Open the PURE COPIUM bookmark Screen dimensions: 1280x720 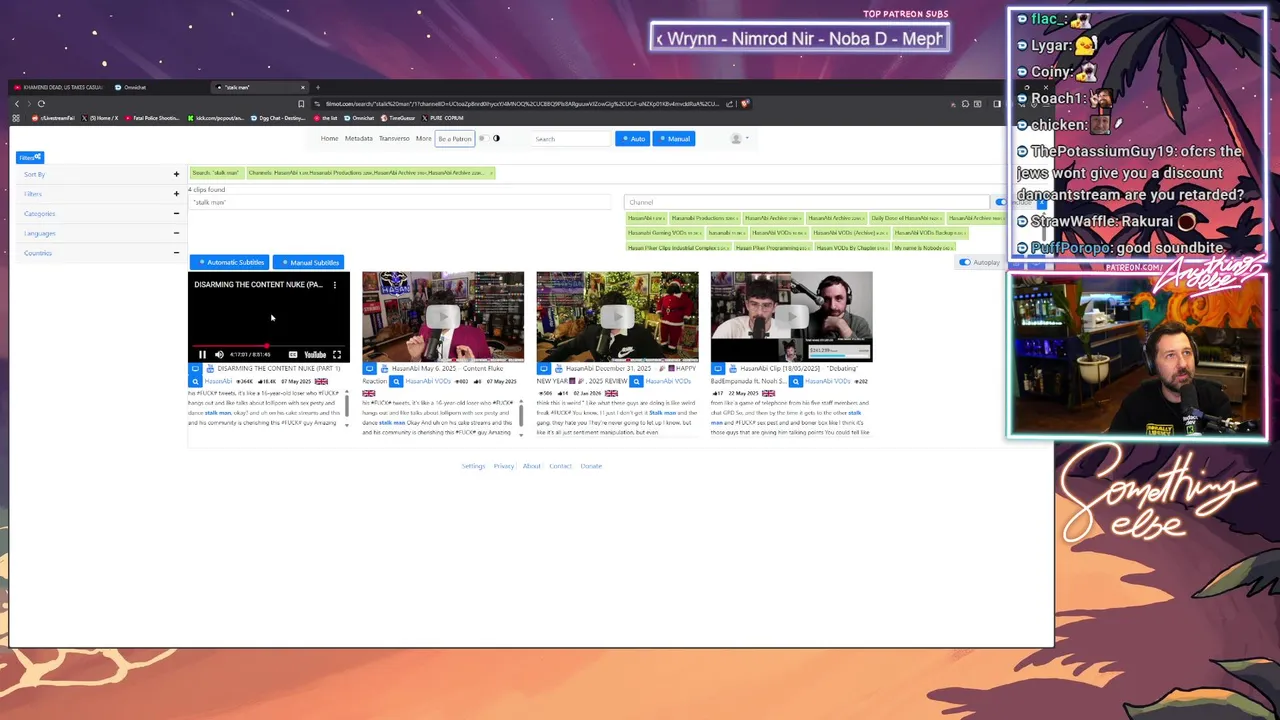tap(444, 118)
